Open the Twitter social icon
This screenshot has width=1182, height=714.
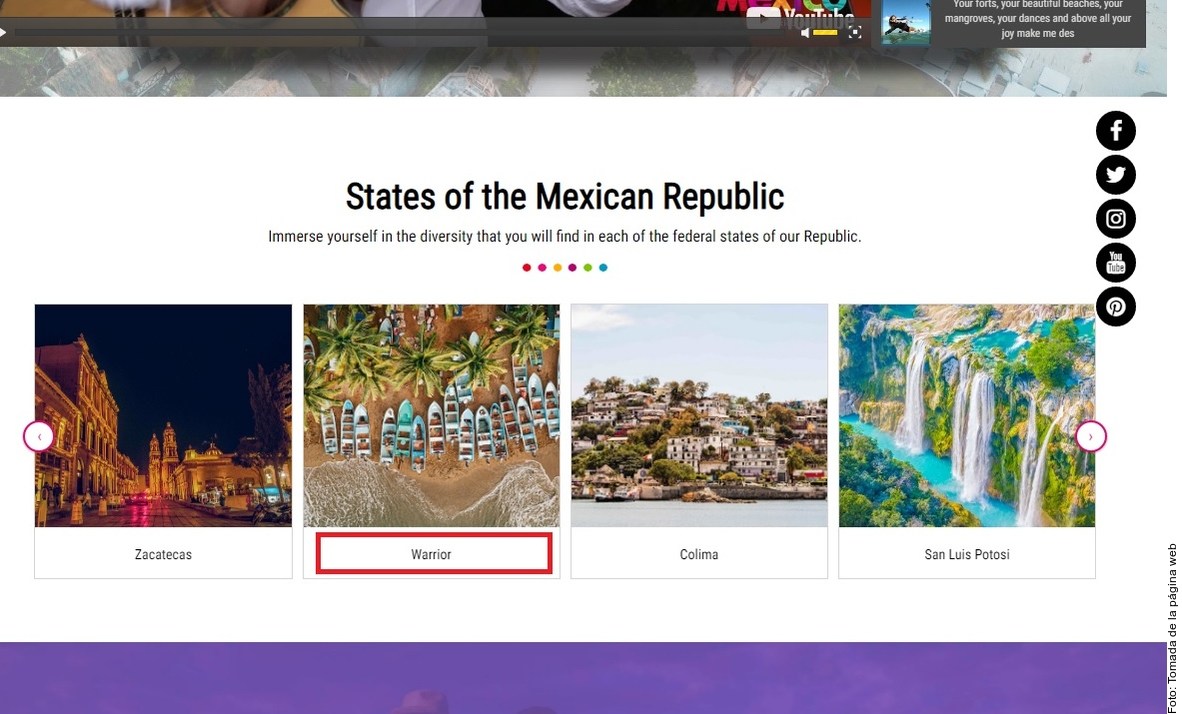tap(1116, 175)
